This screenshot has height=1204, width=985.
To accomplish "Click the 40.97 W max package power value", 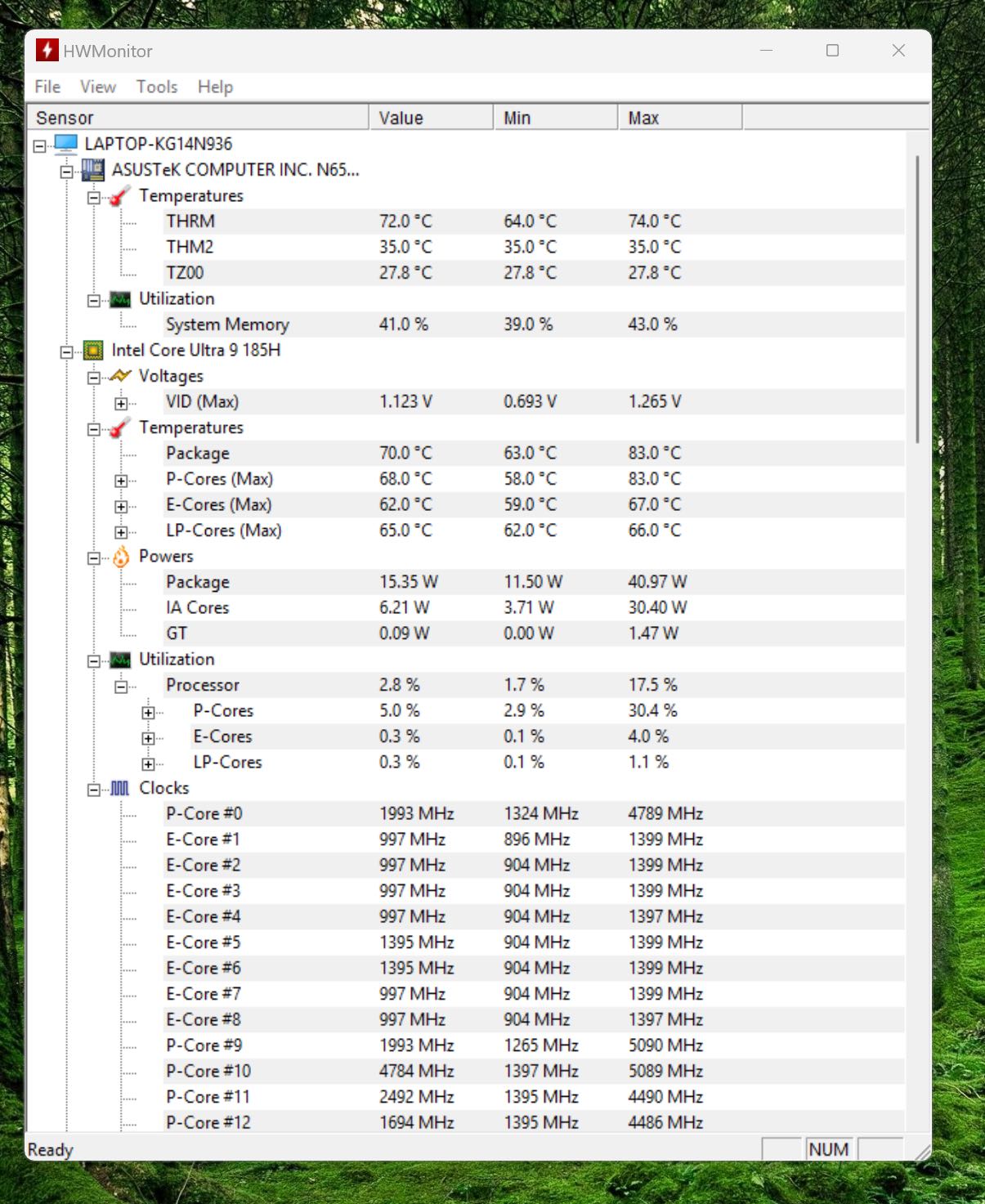I will click(x=658, y=582).
